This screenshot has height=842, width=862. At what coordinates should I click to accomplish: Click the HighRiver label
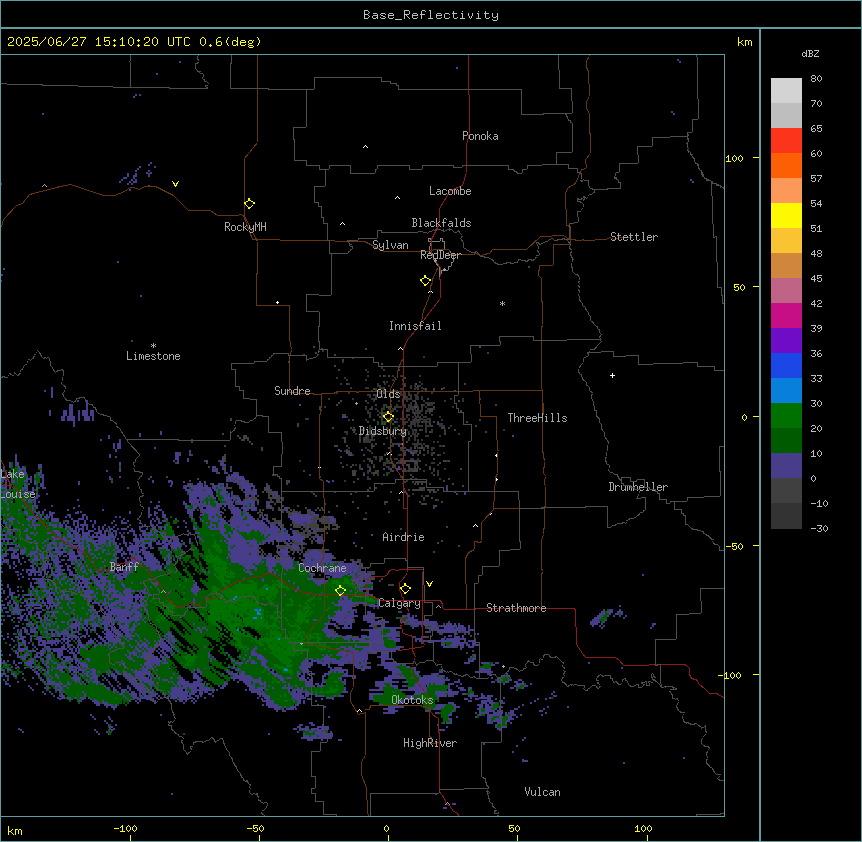pos(430,743)
